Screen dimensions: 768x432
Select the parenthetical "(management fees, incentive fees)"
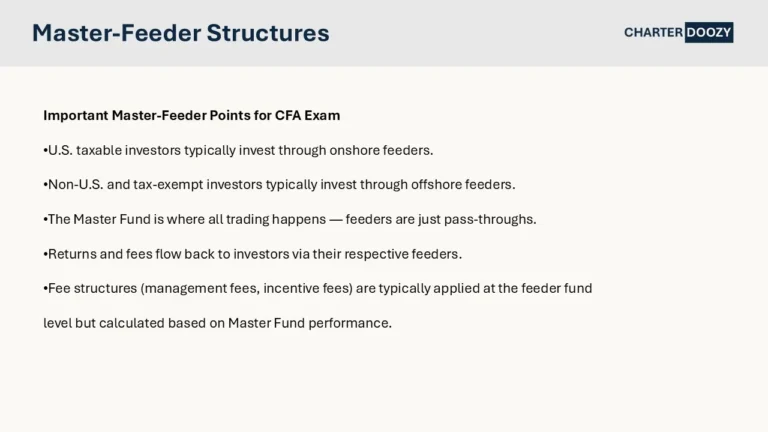point(252,288)
